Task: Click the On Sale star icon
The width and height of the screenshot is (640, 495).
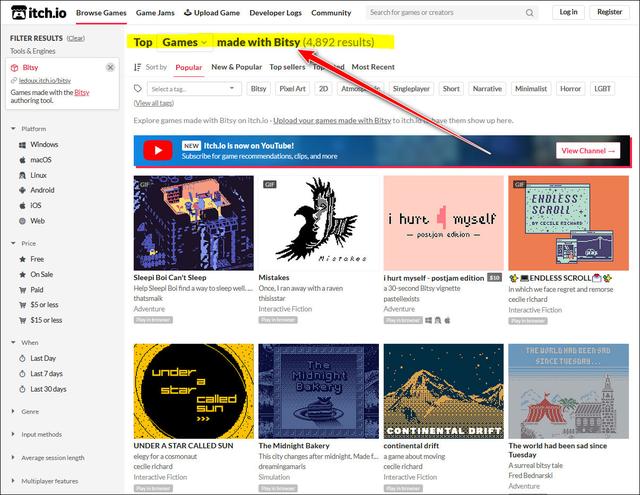Action: pyautogui.click(x=23, y=275)
